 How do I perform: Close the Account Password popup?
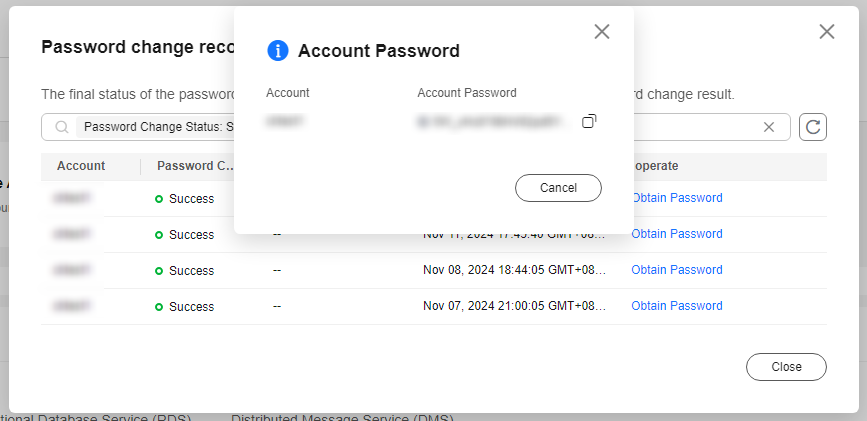602,32
